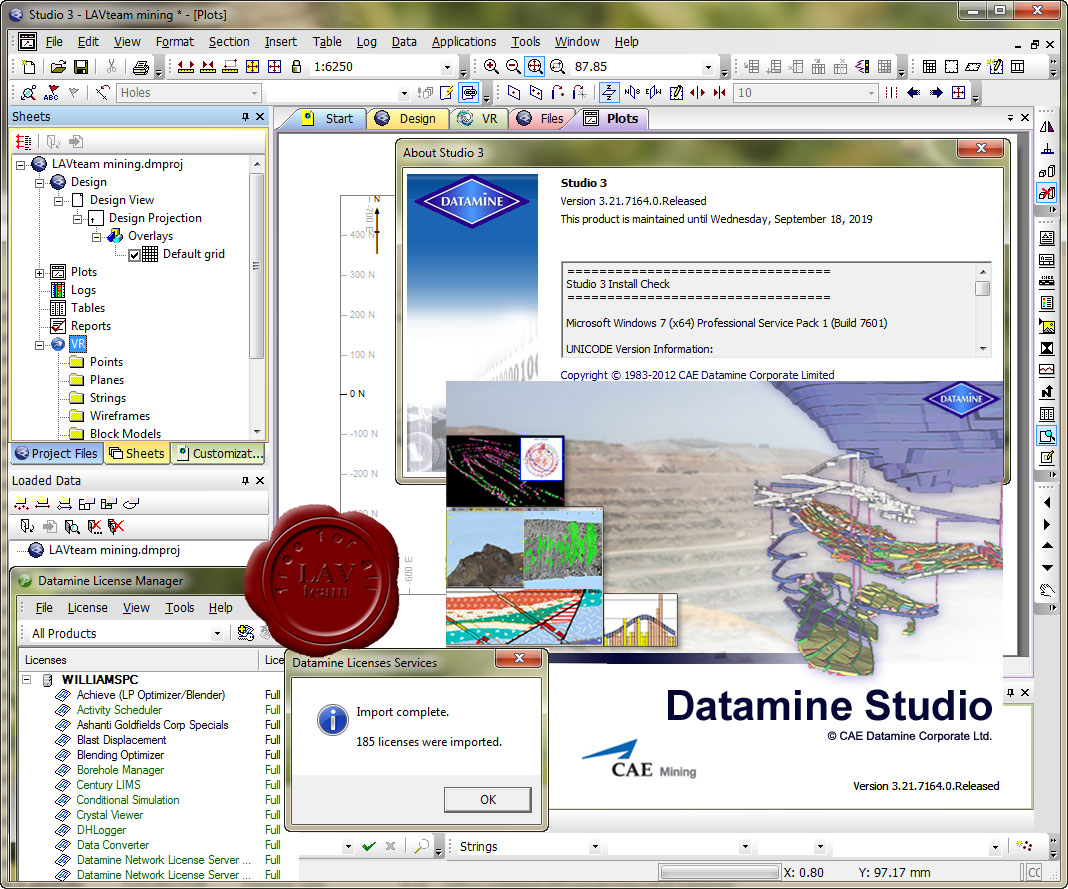
Task: Open the 1:6250 scale dropdown
Action: (447, 67)
